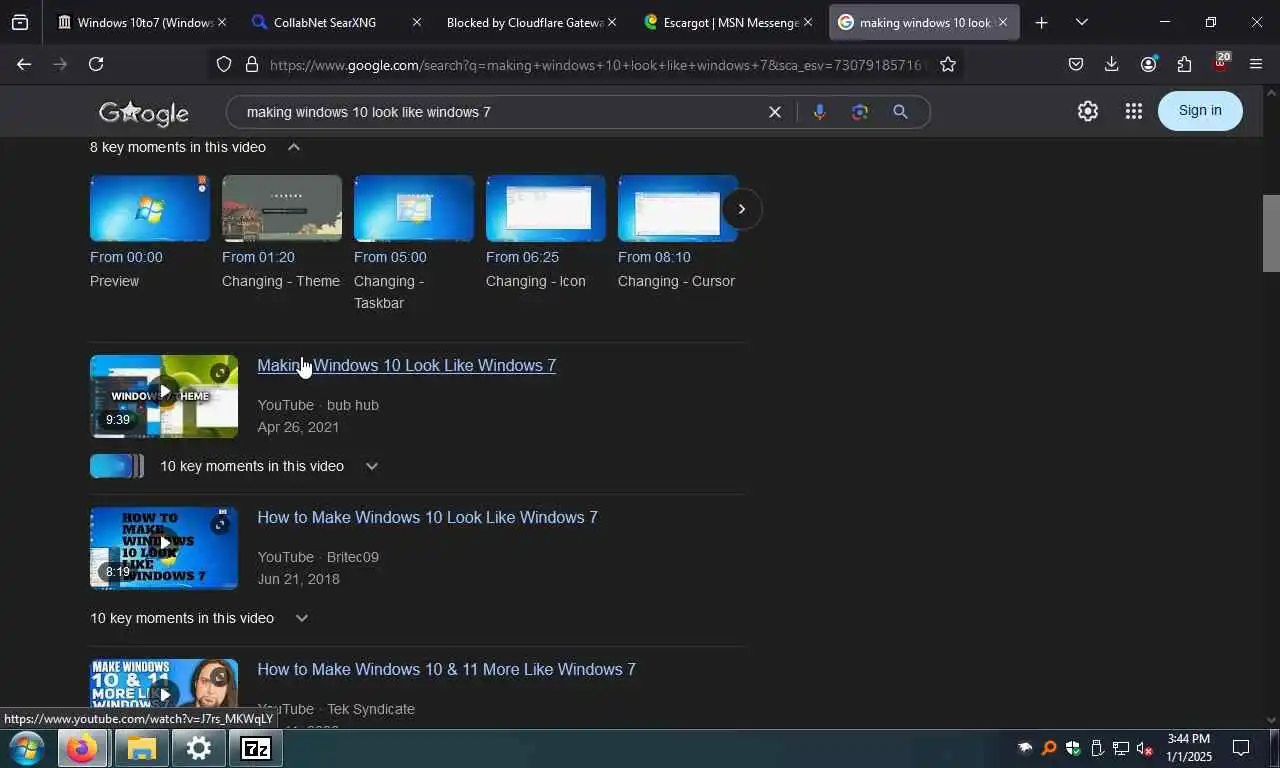Reload the current Google search page
1280x768 pixels.
(96, 64)
